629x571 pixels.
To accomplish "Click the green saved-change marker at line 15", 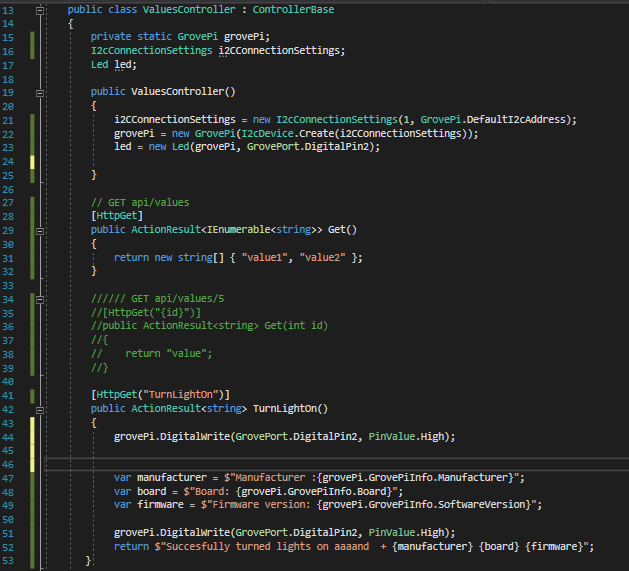I will click(32, 37).
